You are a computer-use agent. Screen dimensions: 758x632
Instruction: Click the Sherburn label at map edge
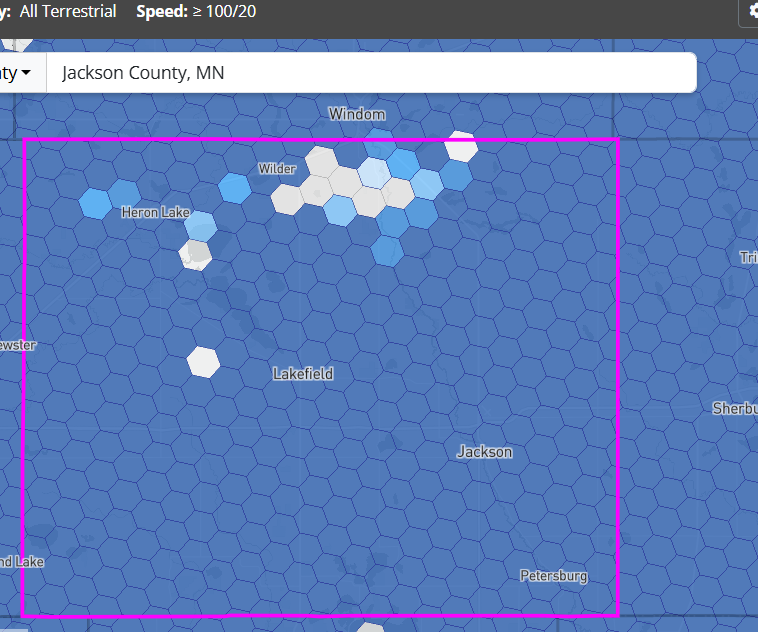[x=735, y=408]
